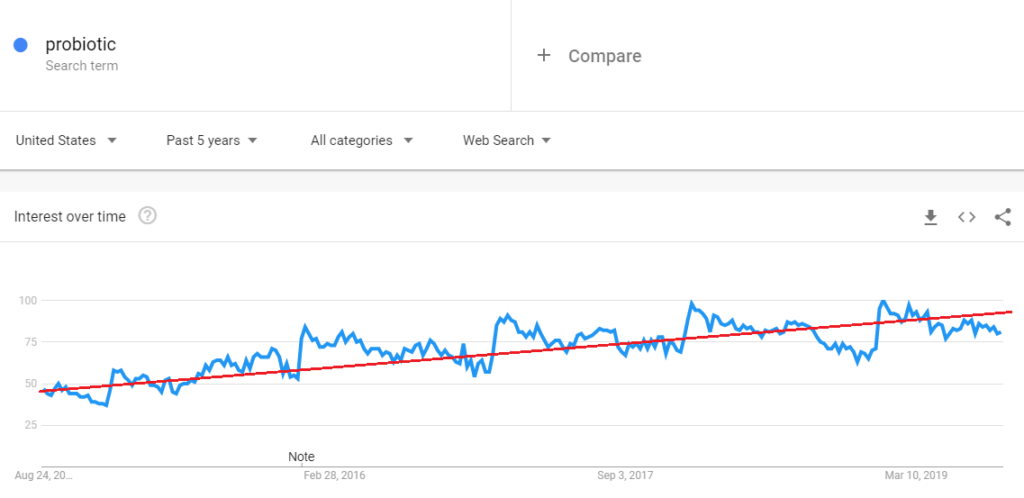Open the All categories dropdown
Screen dimensions: 1024x498
tap(362, 140)
